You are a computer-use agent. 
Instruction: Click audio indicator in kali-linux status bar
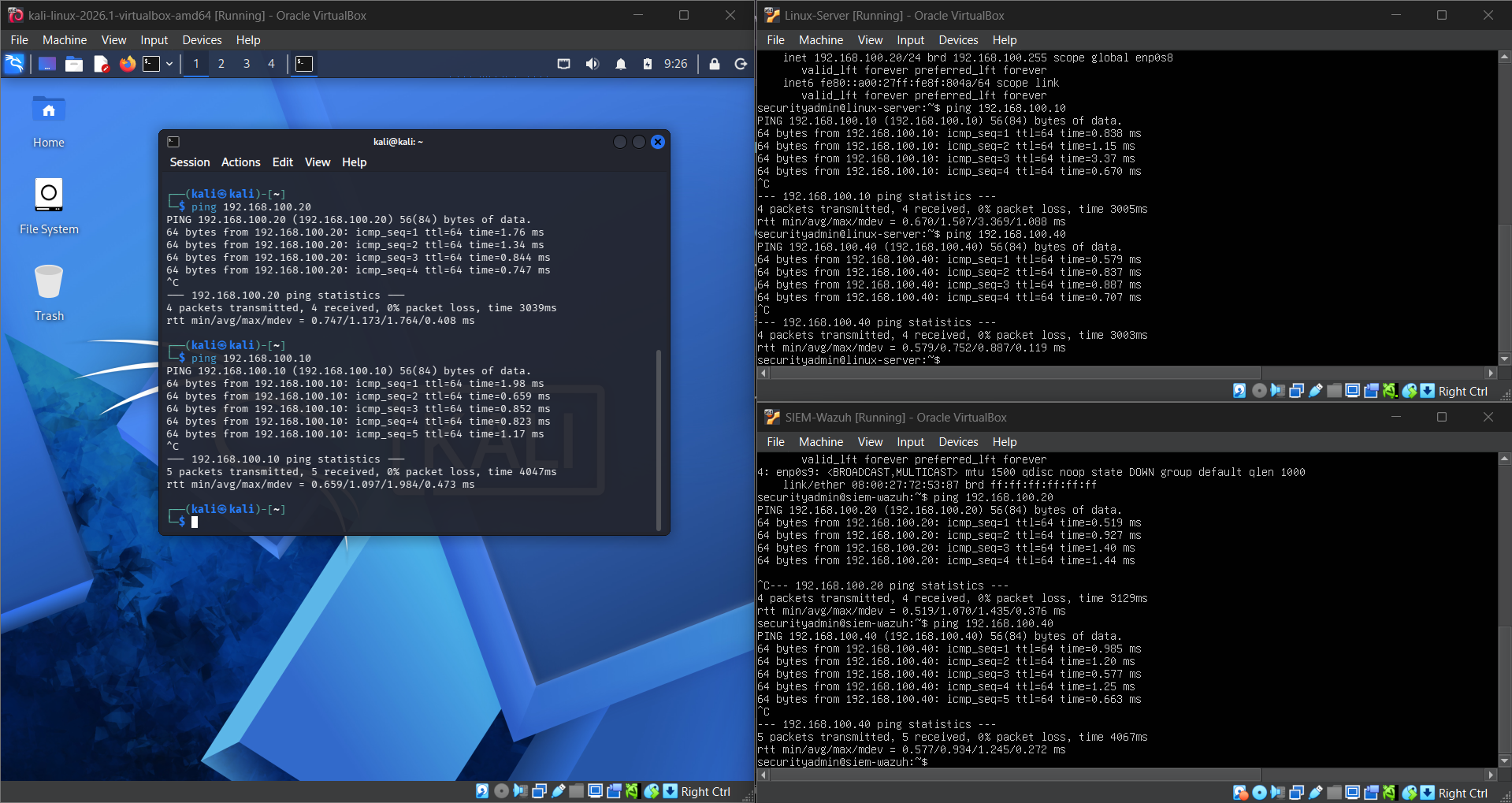(x=520, y=791)
